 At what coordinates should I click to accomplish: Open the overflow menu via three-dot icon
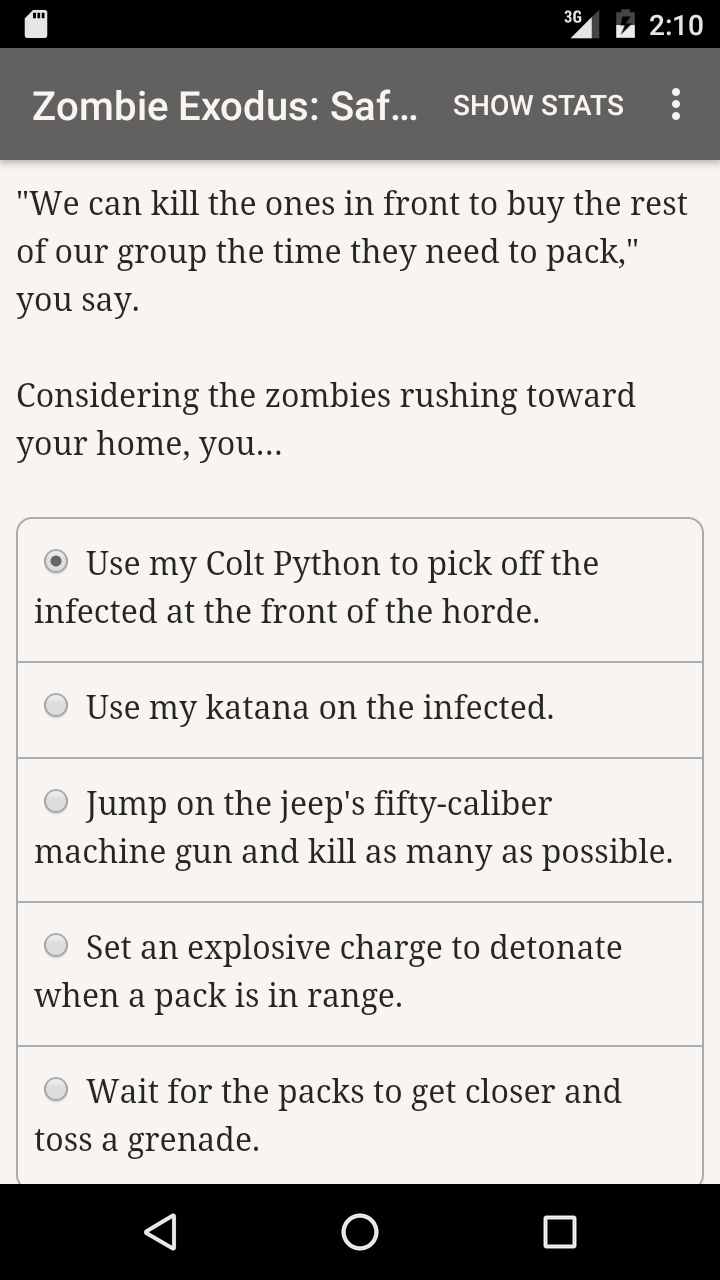coord(676,104)
